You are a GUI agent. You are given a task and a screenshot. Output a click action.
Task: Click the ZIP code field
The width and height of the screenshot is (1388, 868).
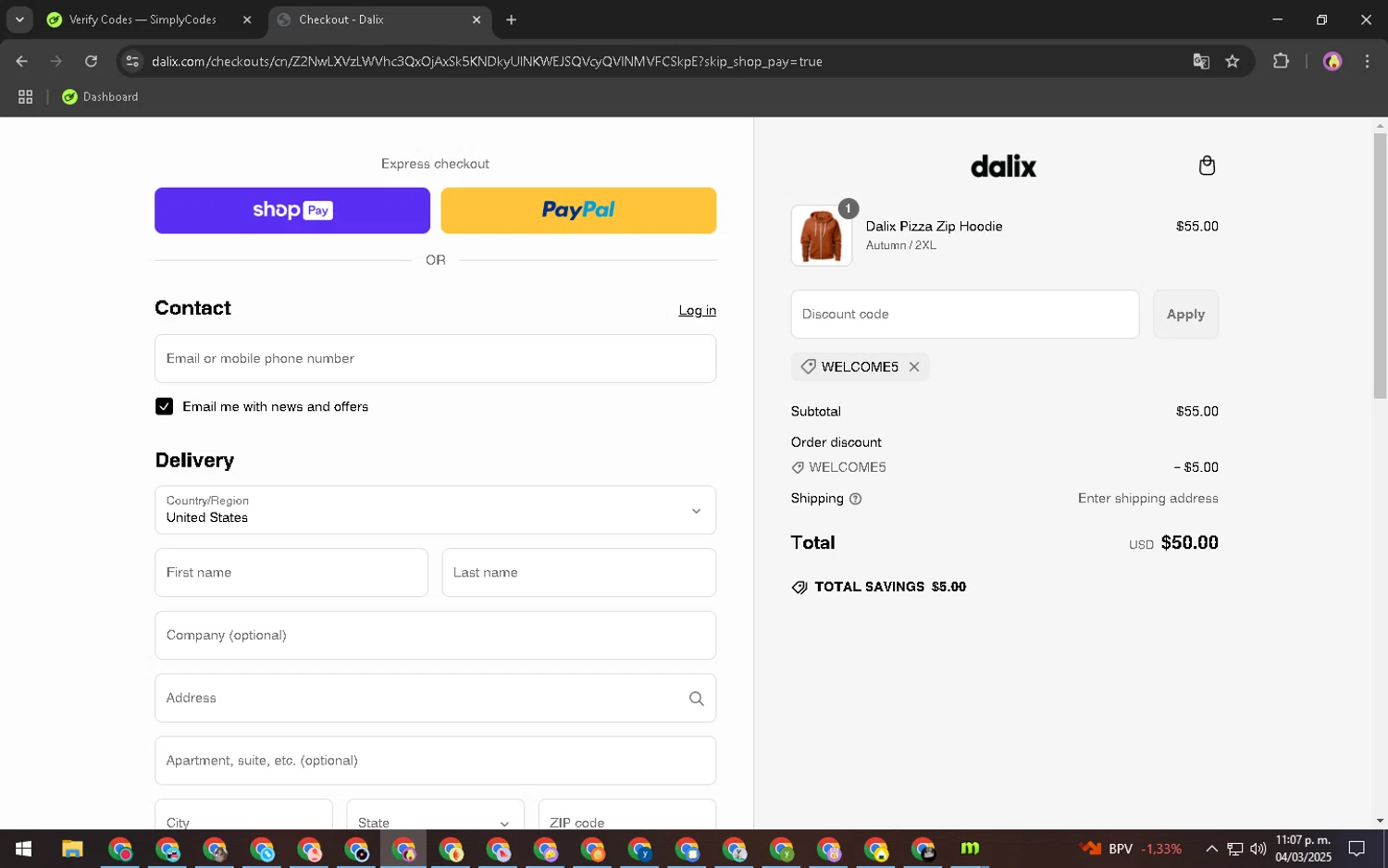tap(627, 815)
